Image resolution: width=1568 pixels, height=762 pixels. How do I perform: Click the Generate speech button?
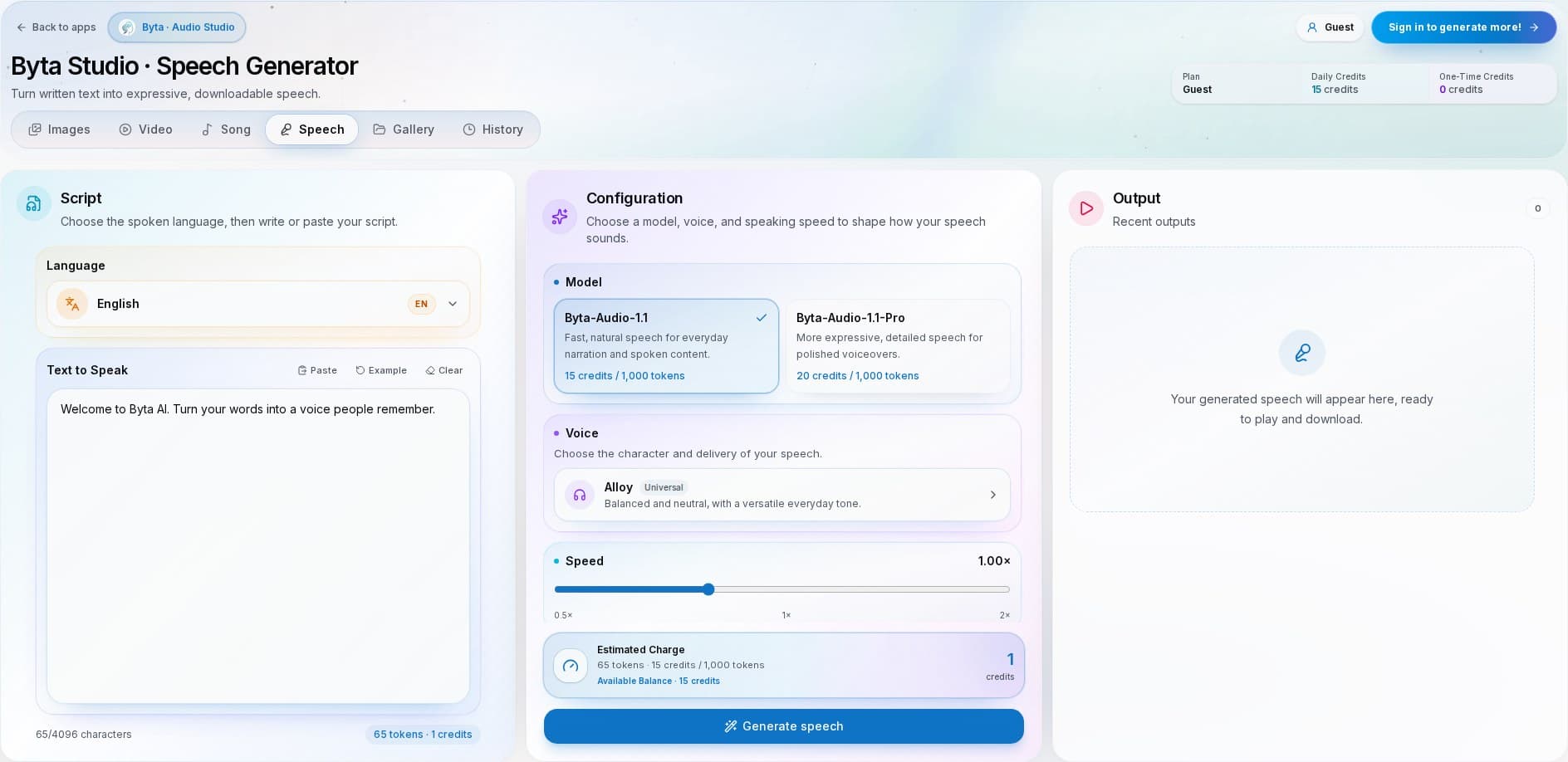pyautogui.click(x=784, y=726)
